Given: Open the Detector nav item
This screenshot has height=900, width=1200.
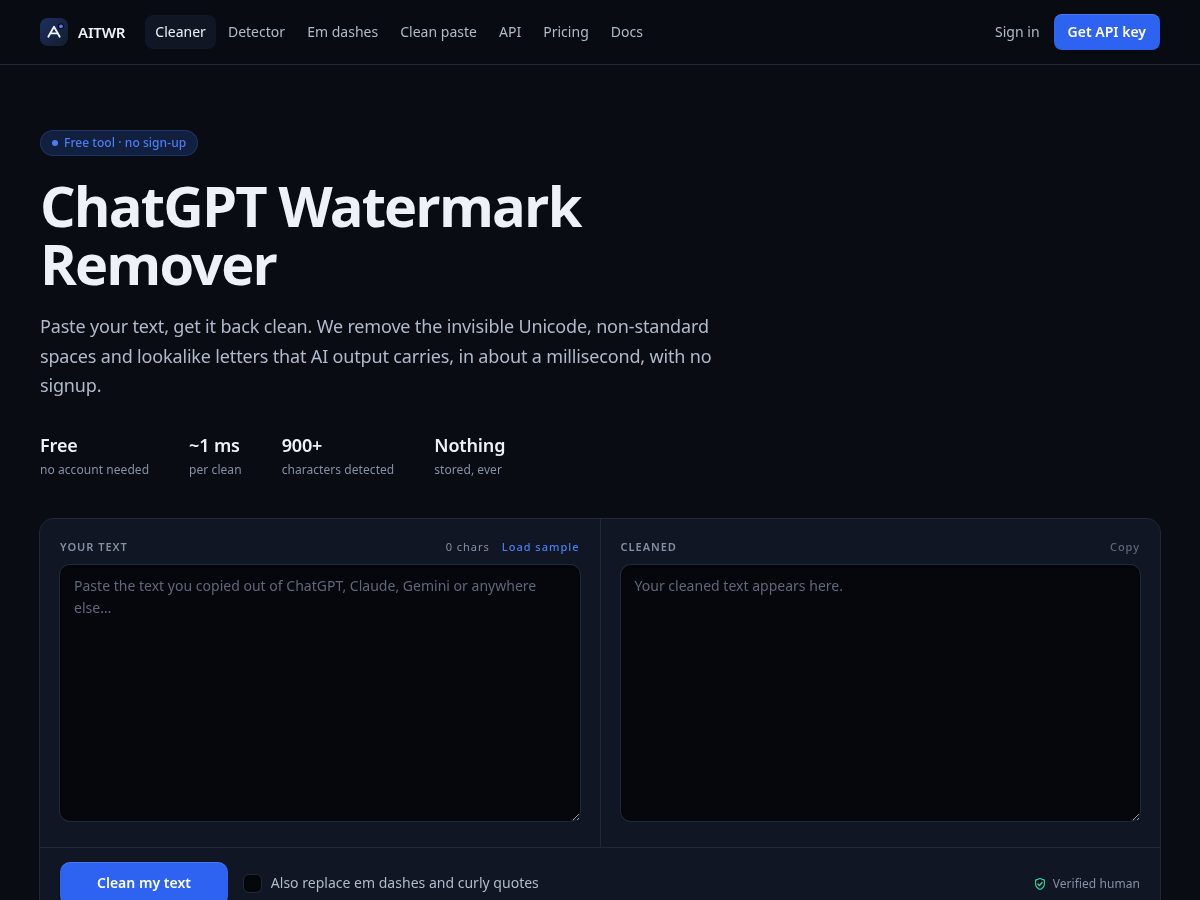Looking at the screenshot, I should (256, 32).
